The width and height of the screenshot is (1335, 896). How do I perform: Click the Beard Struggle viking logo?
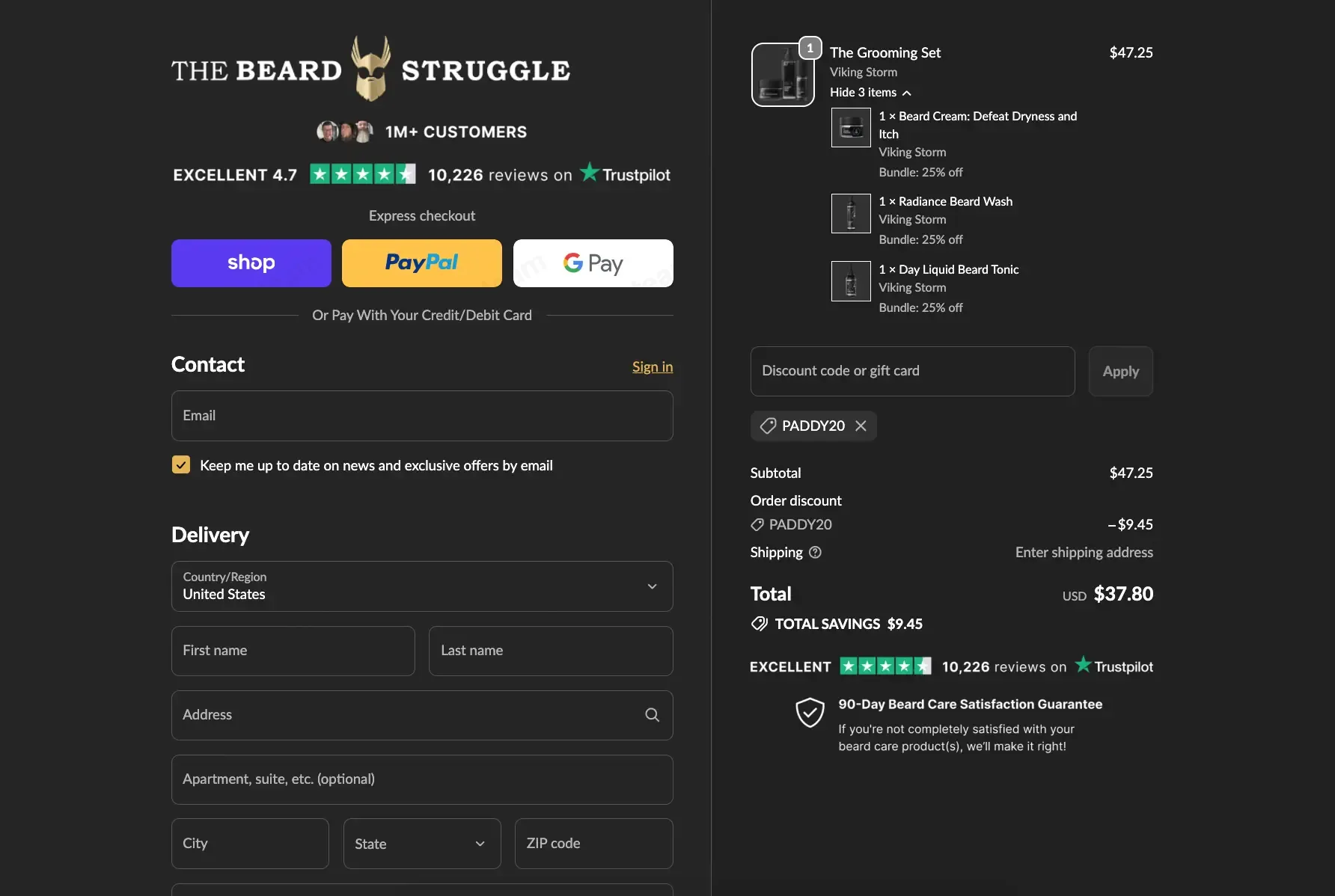click(371, 69)
